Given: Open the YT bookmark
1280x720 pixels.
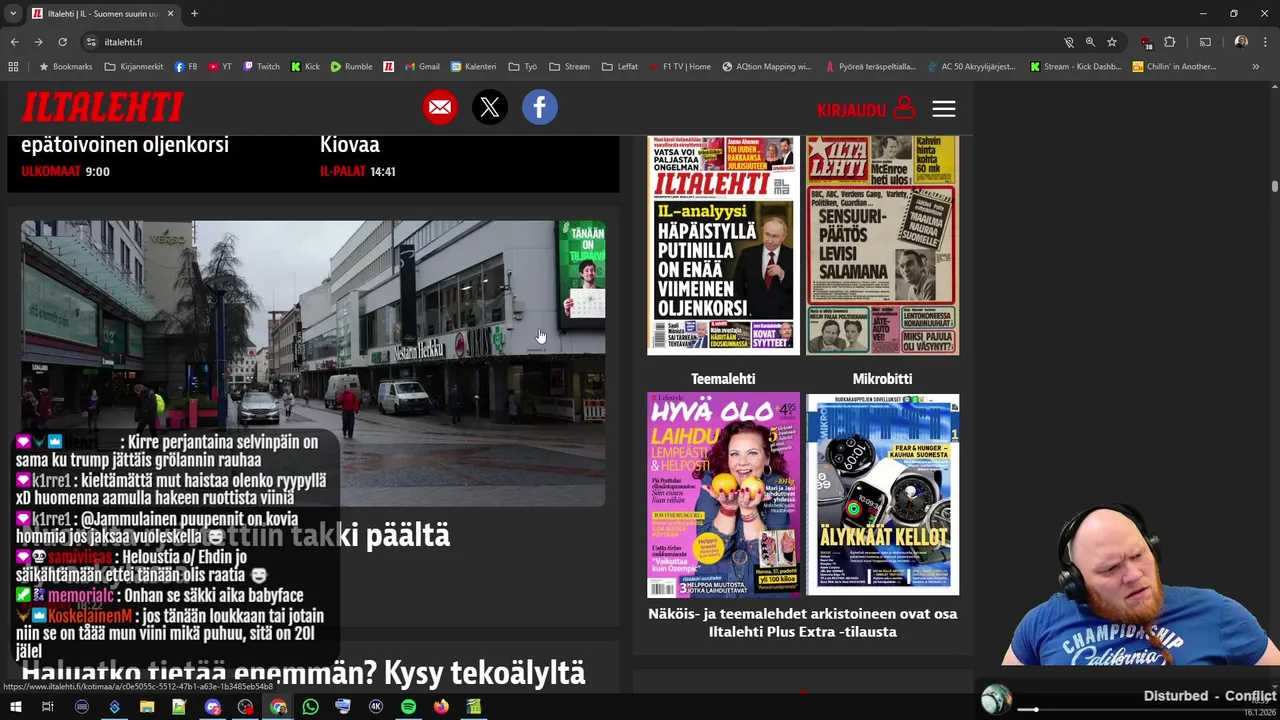Looking at the screenshot, I should [220, 67].
